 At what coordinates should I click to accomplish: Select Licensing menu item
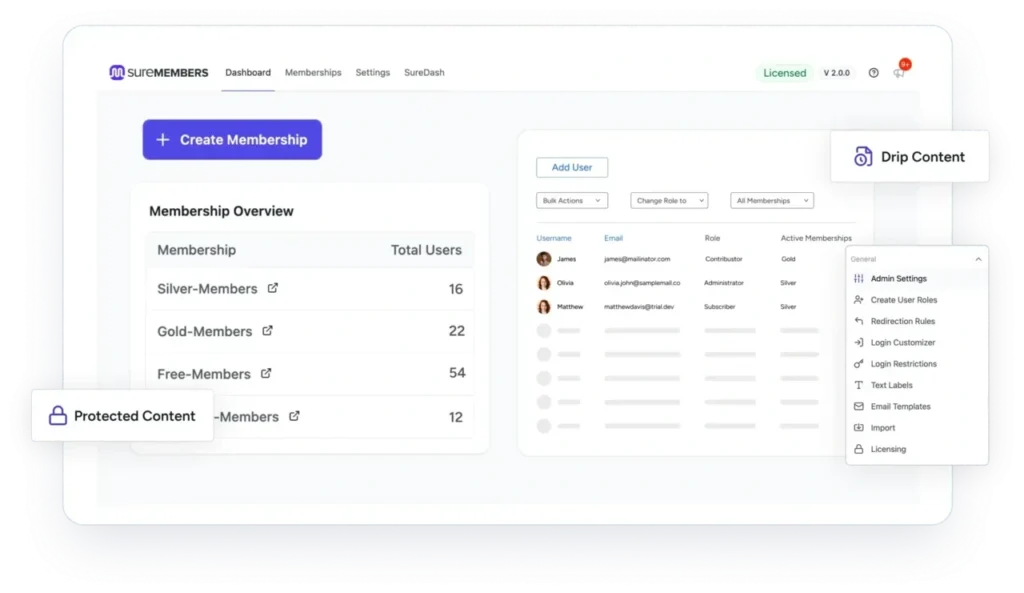[917, 449]
